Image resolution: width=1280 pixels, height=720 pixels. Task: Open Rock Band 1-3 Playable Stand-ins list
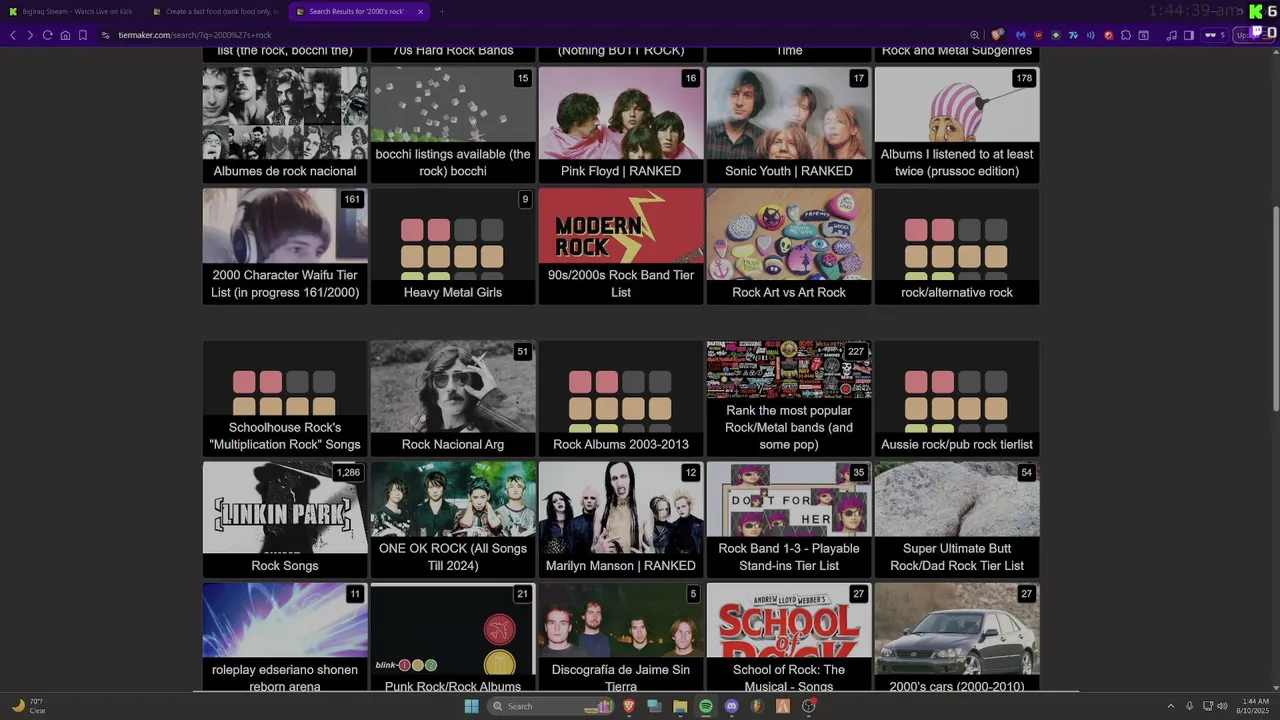click(x=789, y=519)
